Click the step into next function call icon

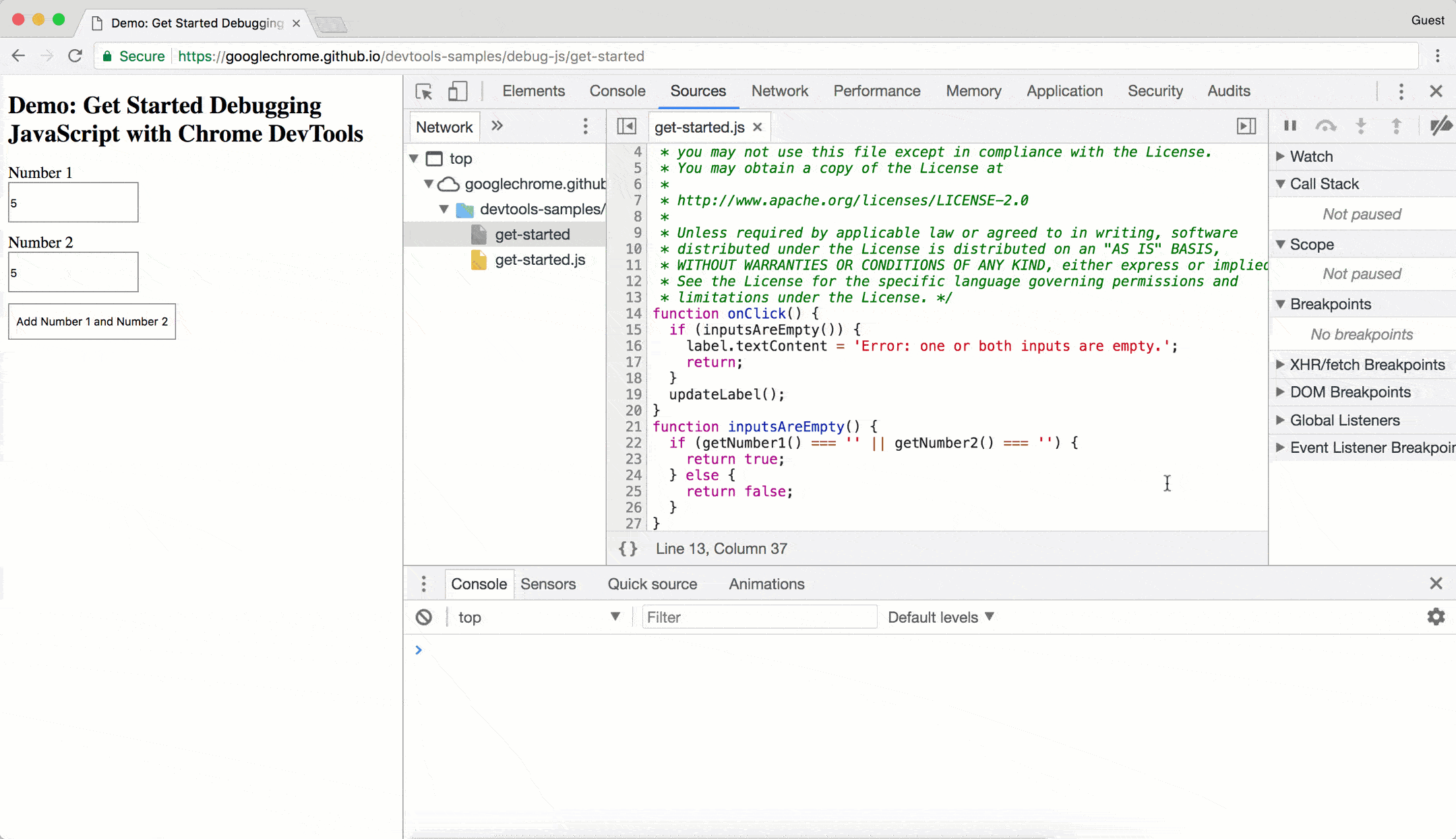(1361, 126)
